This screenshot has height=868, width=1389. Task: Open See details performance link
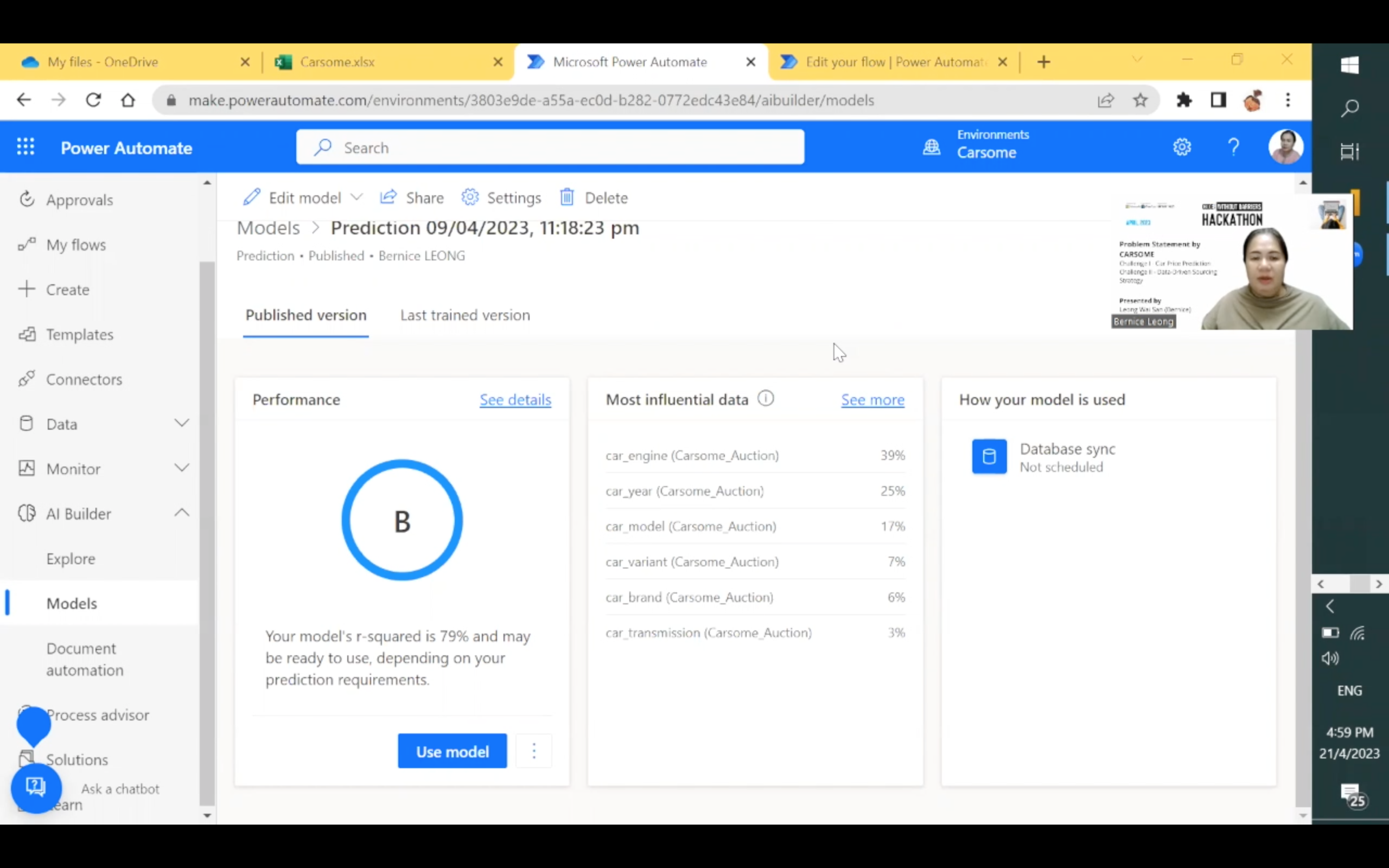(515, 400)
